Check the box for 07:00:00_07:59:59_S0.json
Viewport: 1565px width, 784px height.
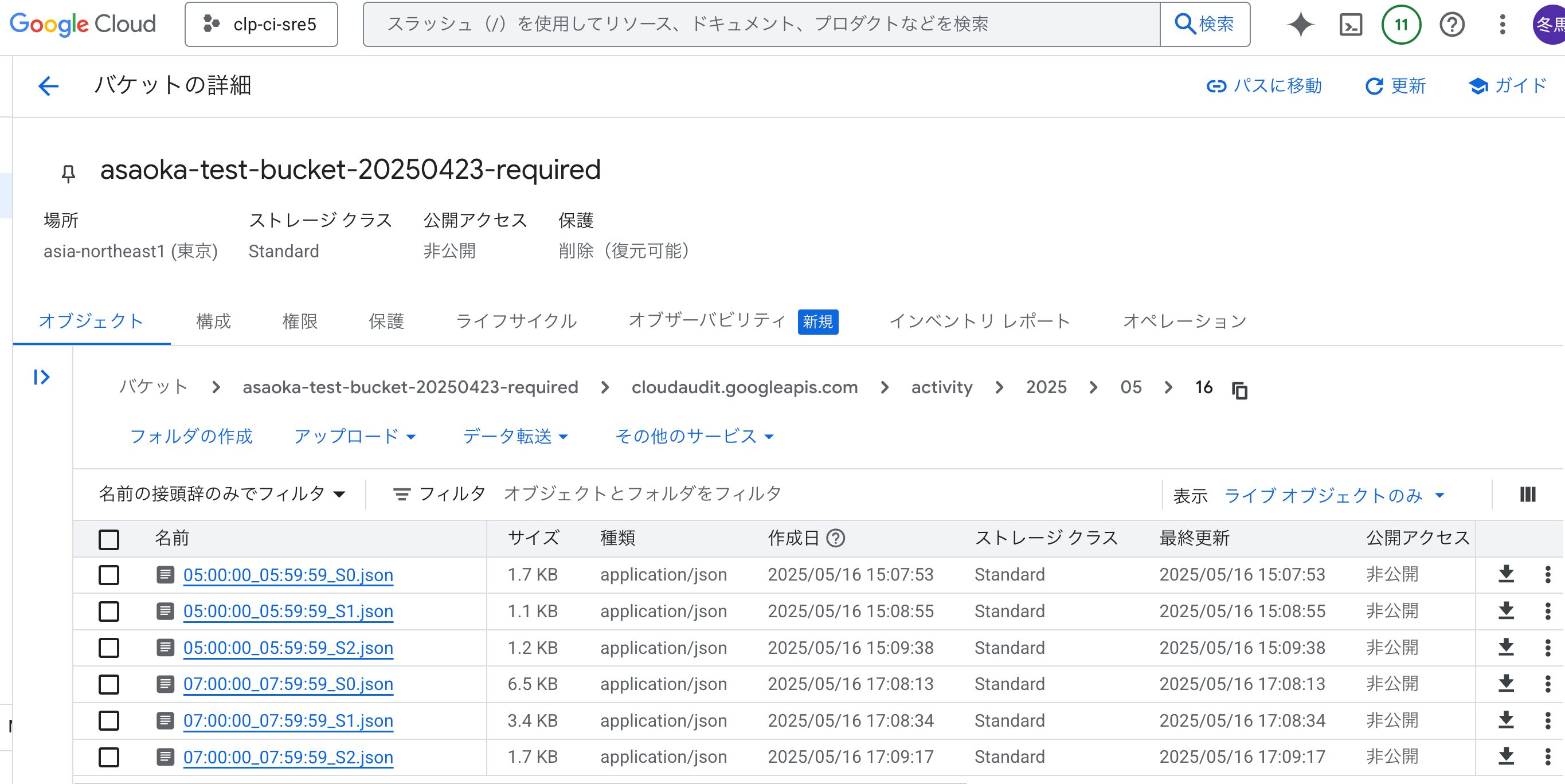tap(109, 684)
